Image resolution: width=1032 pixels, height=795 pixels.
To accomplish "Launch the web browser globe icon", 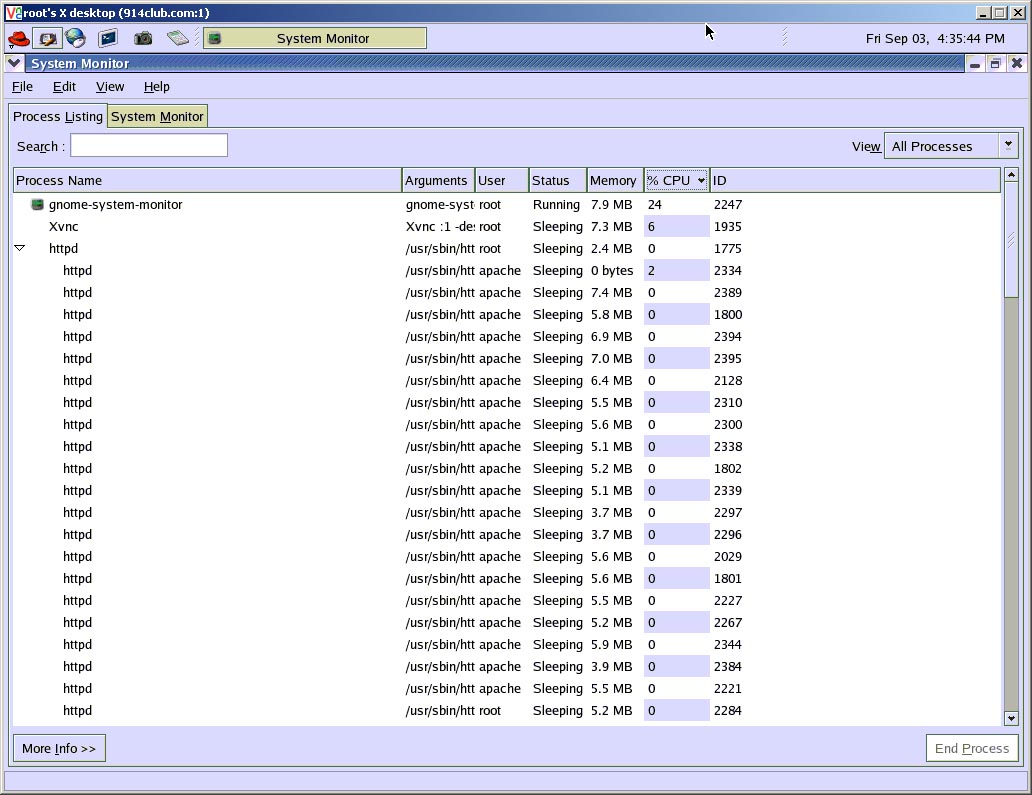I will click(x=76, y=38).
